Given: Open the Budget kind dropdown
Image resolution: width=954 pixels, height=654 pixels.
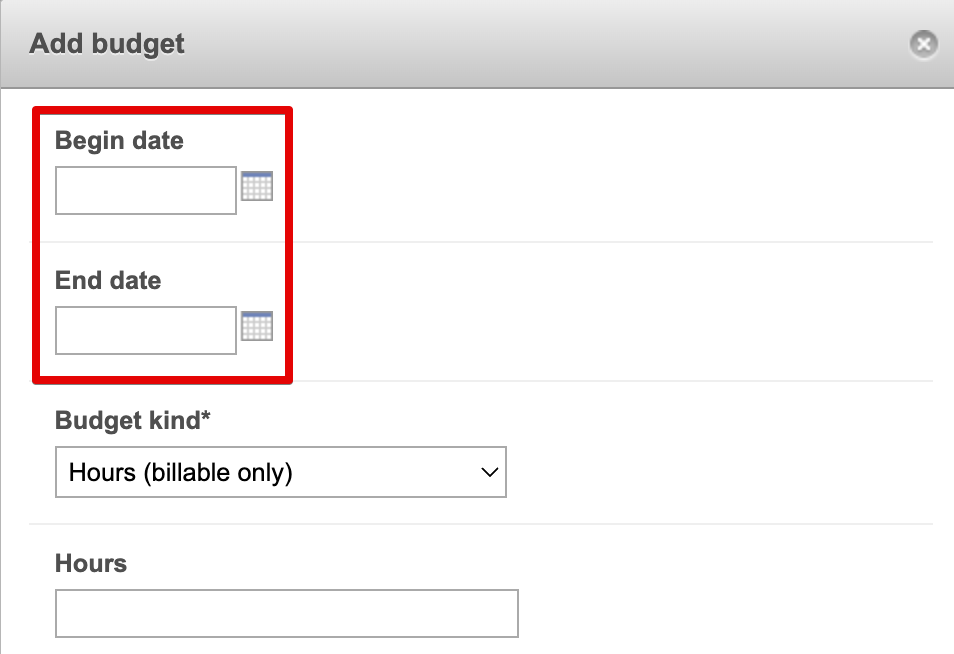Looking at the screenshot, I should click(281, 472).
